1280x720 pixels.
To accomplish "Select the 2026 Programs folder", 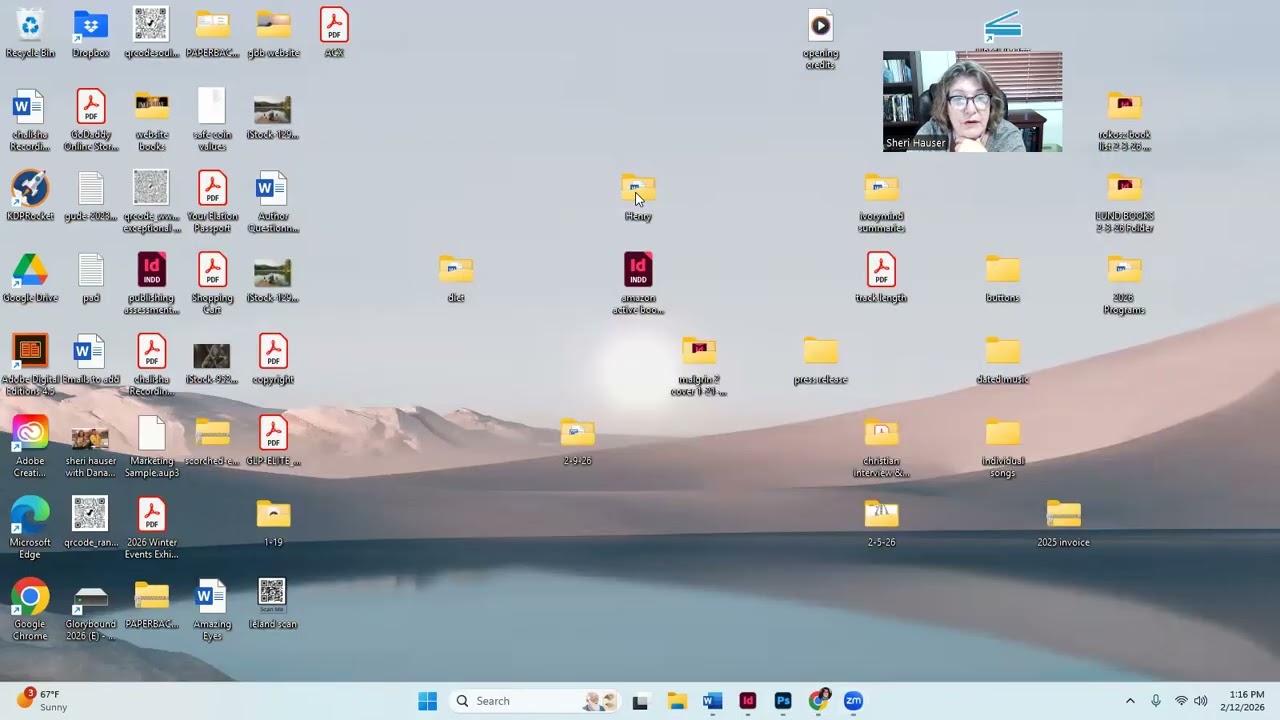I will point(1124,284).
